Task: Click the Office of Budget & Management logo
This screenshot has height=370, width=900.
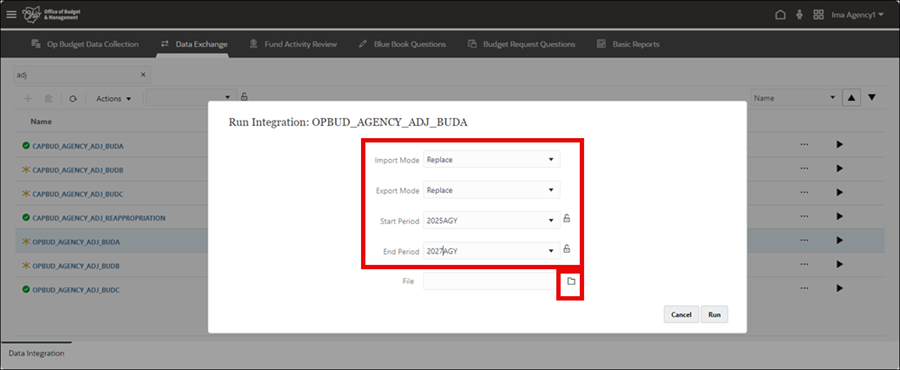Action: 50,14
